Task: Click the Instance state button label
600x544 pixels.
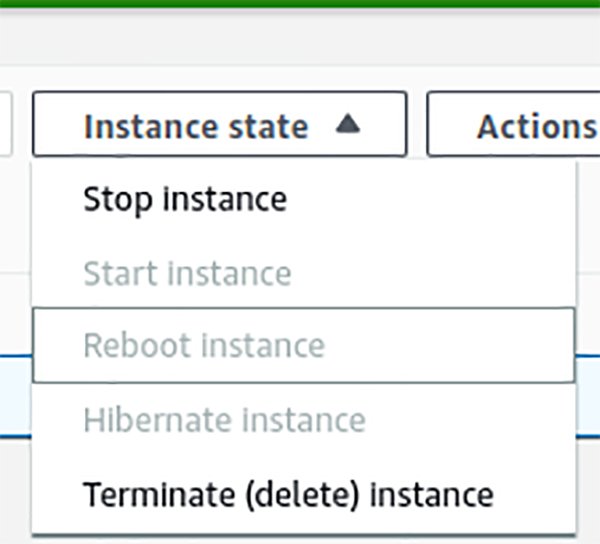Action: tap(195, 126)
